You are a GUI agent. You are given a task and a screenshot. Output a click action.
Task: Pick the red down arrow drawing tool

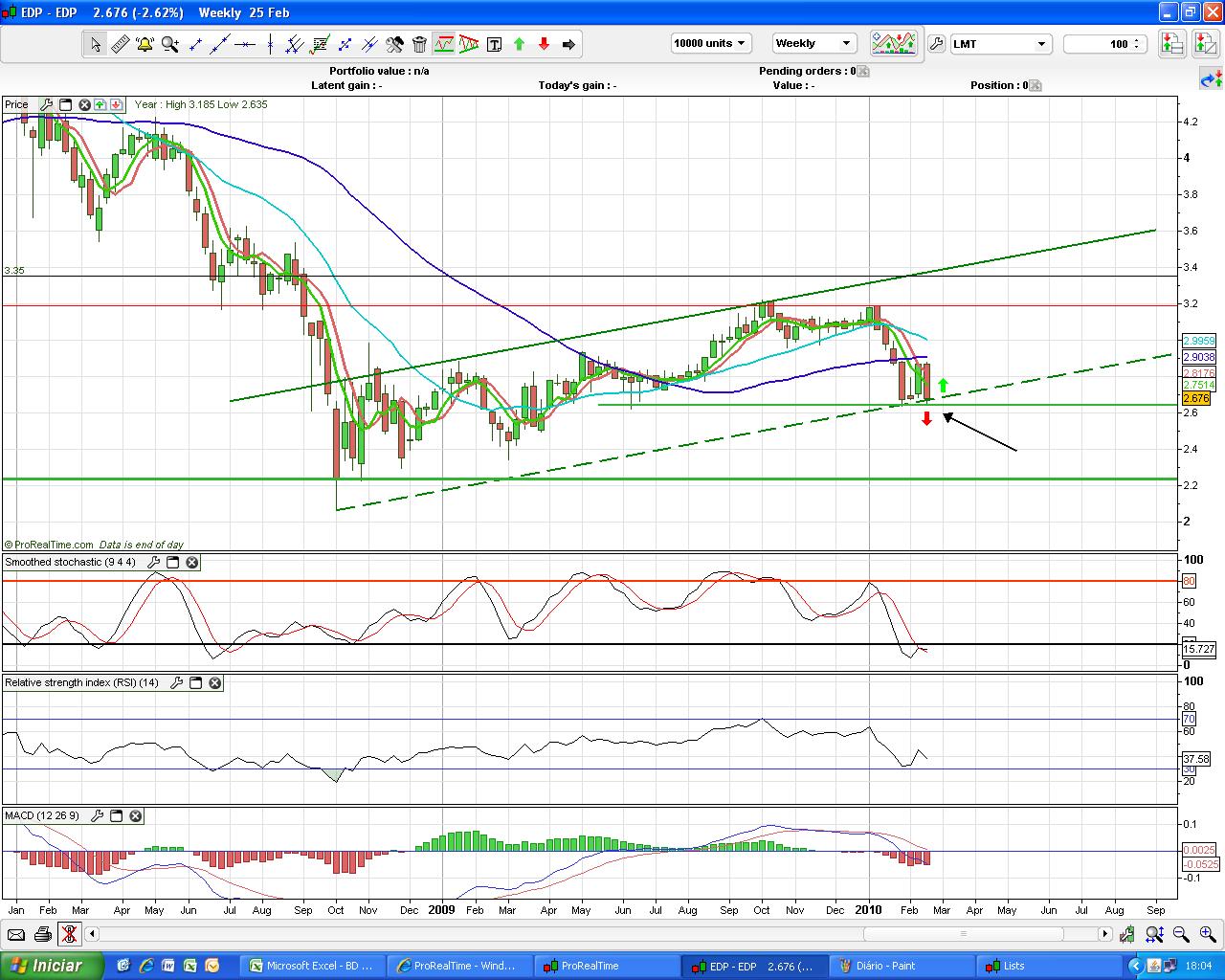(x=544, y=44)
